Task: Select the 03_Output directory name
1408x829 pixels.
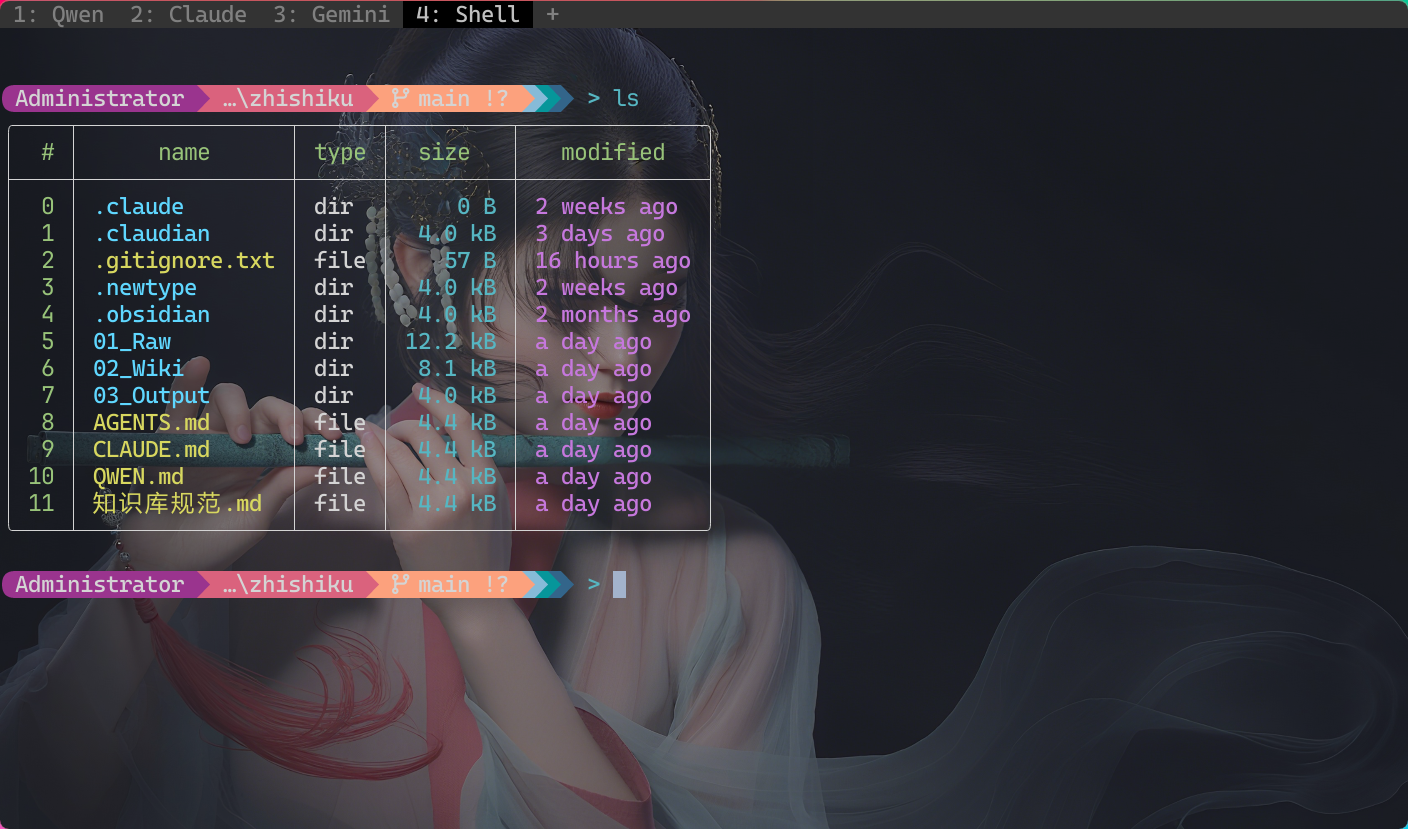Action: coord(152,396)
